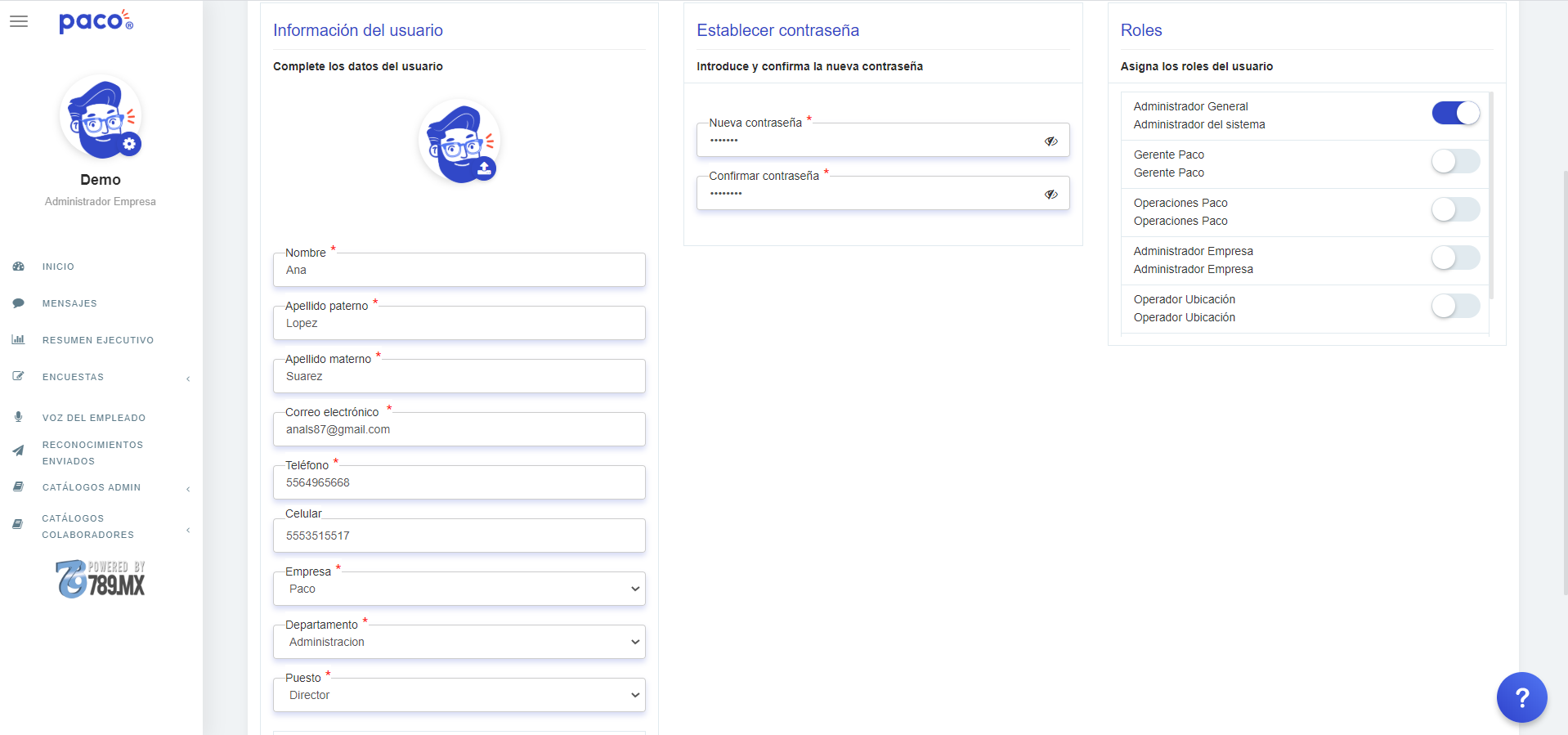Open Mensajes in the sidebar
Viewport: 1568px width, 735px height.
69,303
